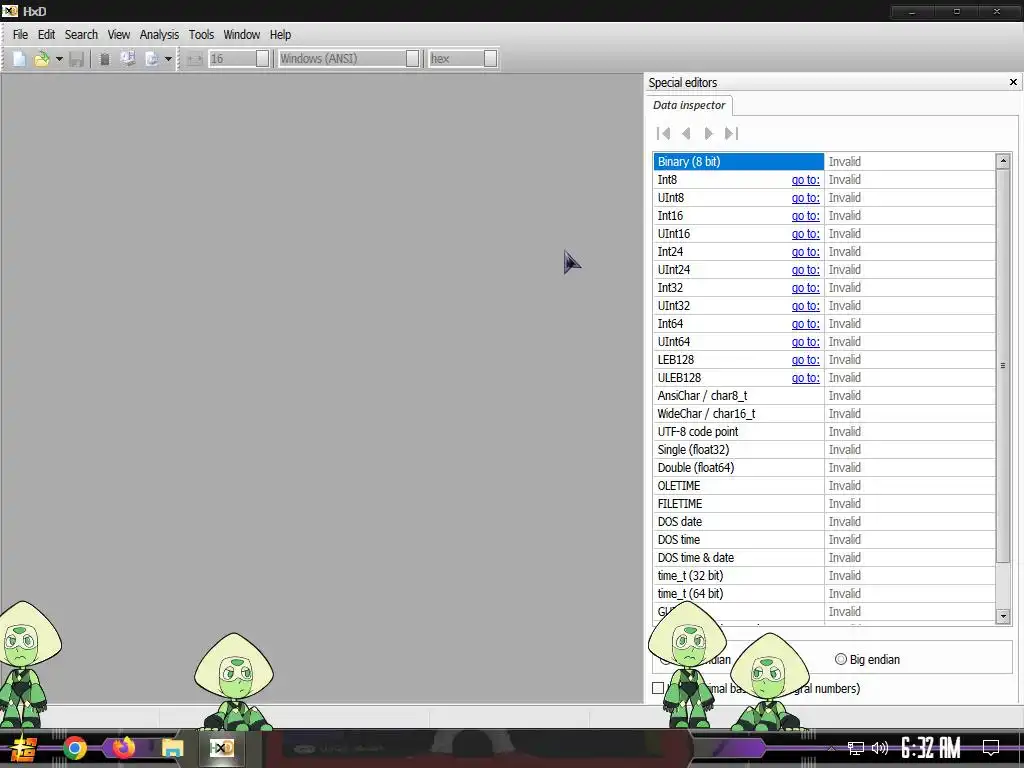Select the DOS time & date row

coord(824,558)
